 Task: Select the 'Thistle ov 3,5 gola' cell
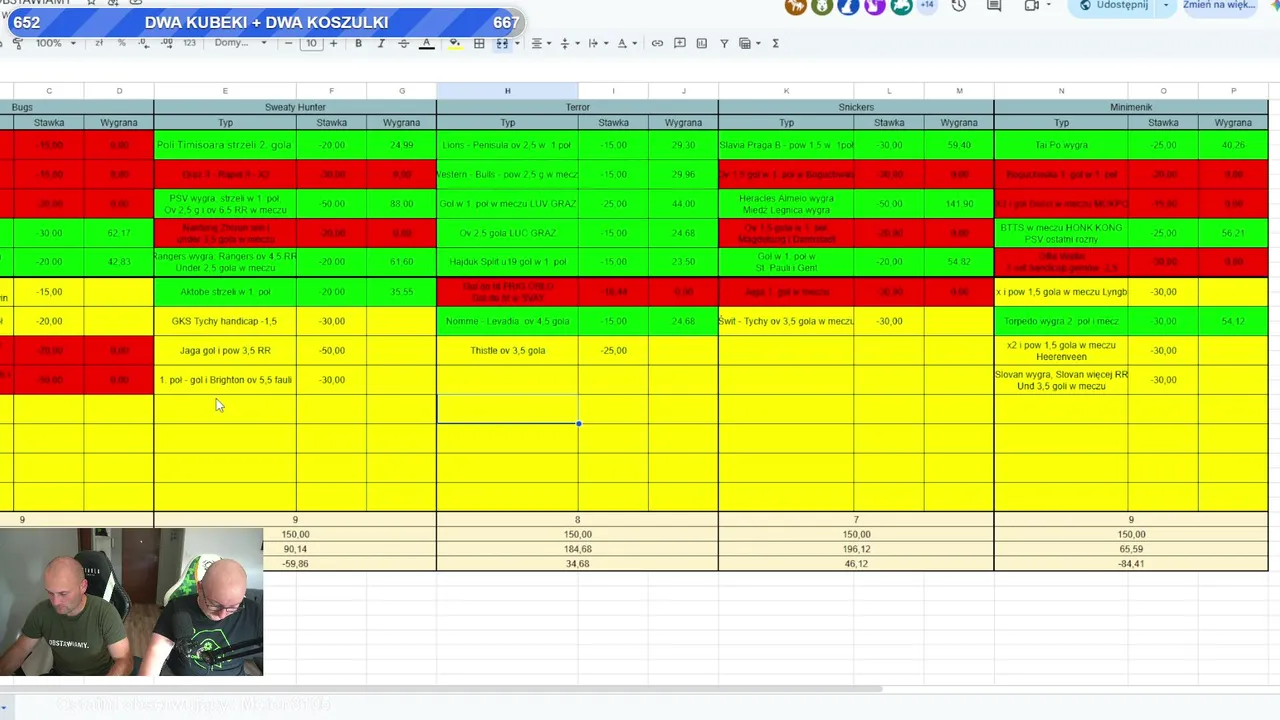tap(507, 350)
